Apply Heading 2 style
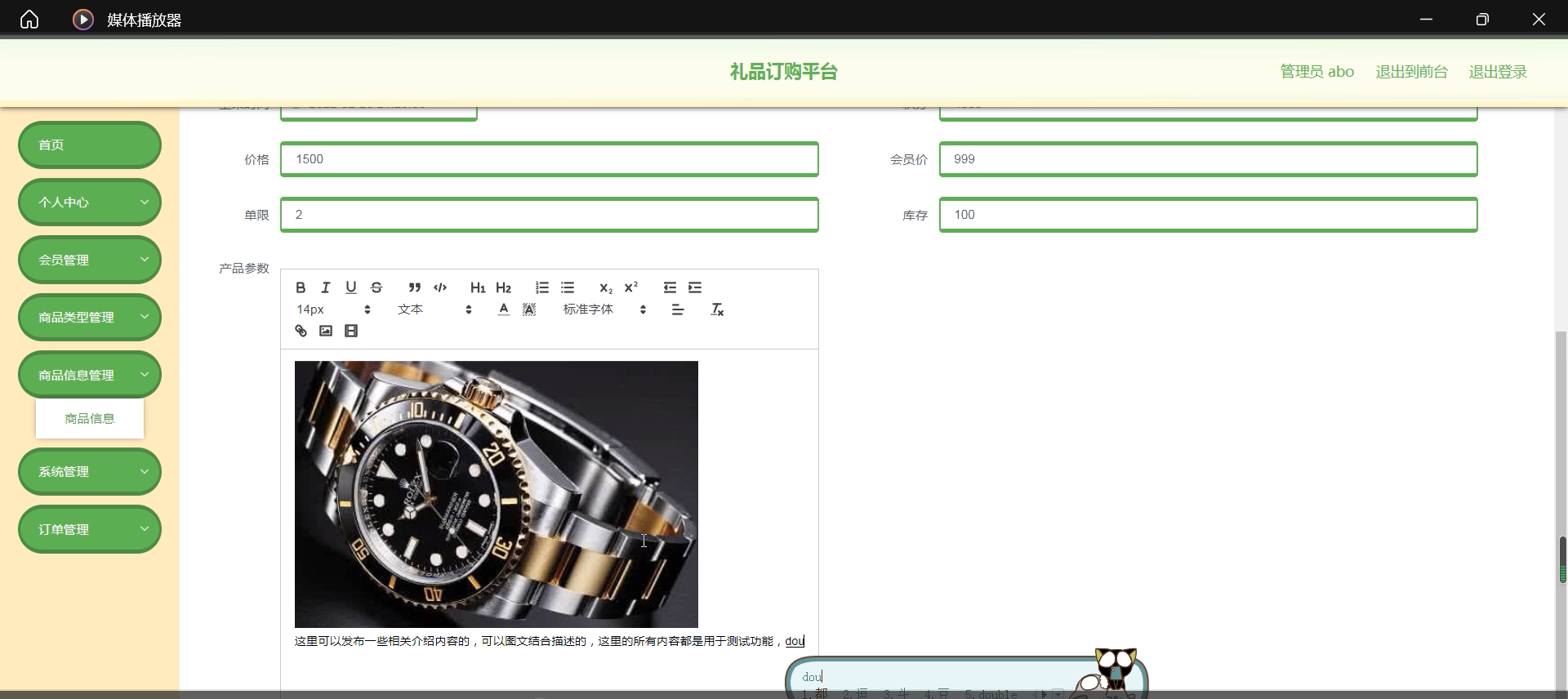The width and height of the screenshot is (1568, 699). click(504, 287)
